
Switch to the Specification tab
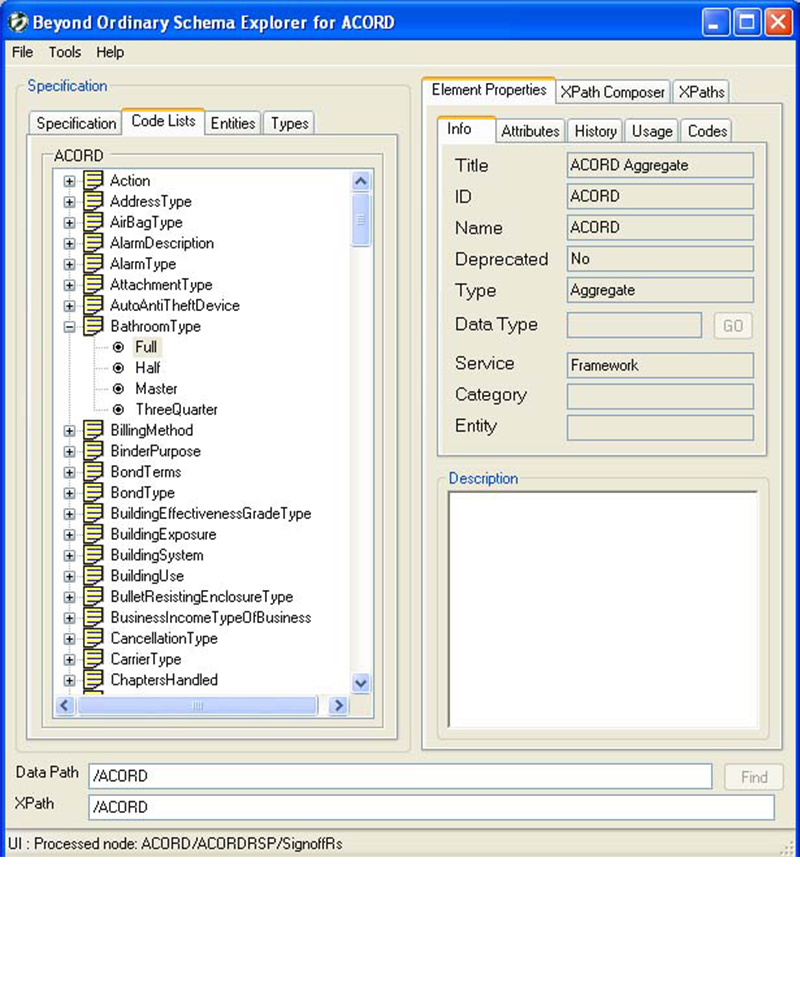[76, 123]
